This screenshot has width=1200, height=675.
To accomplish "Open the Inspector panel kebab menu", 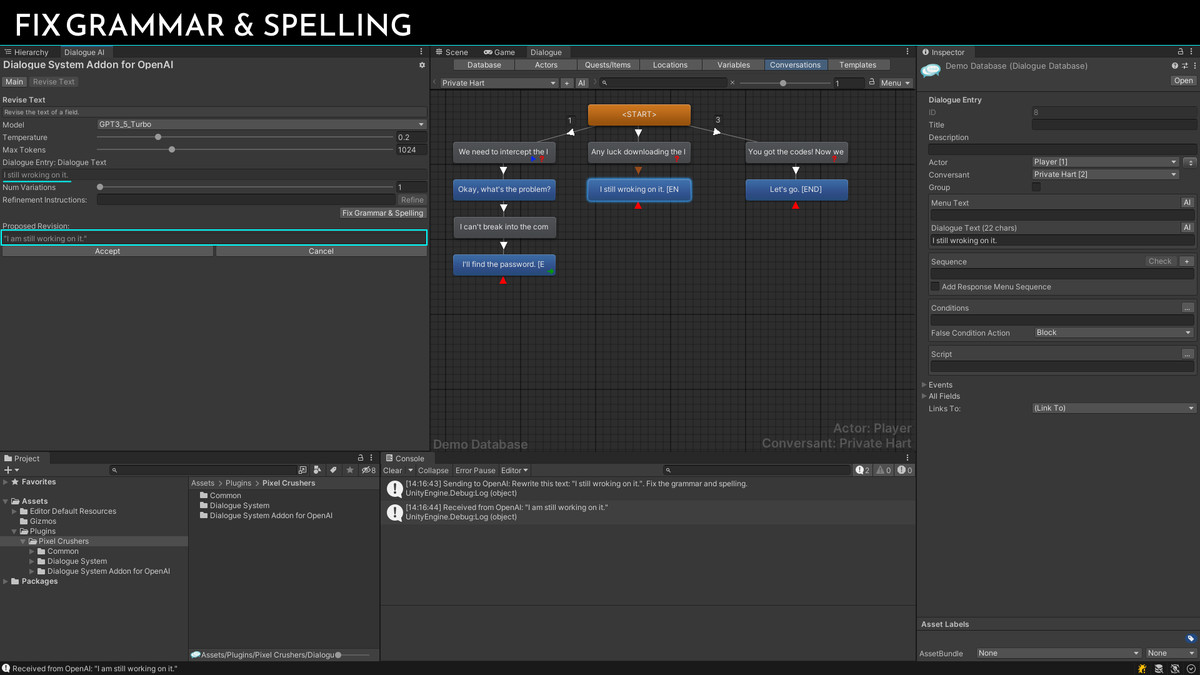I will [x=1193, y=52].
